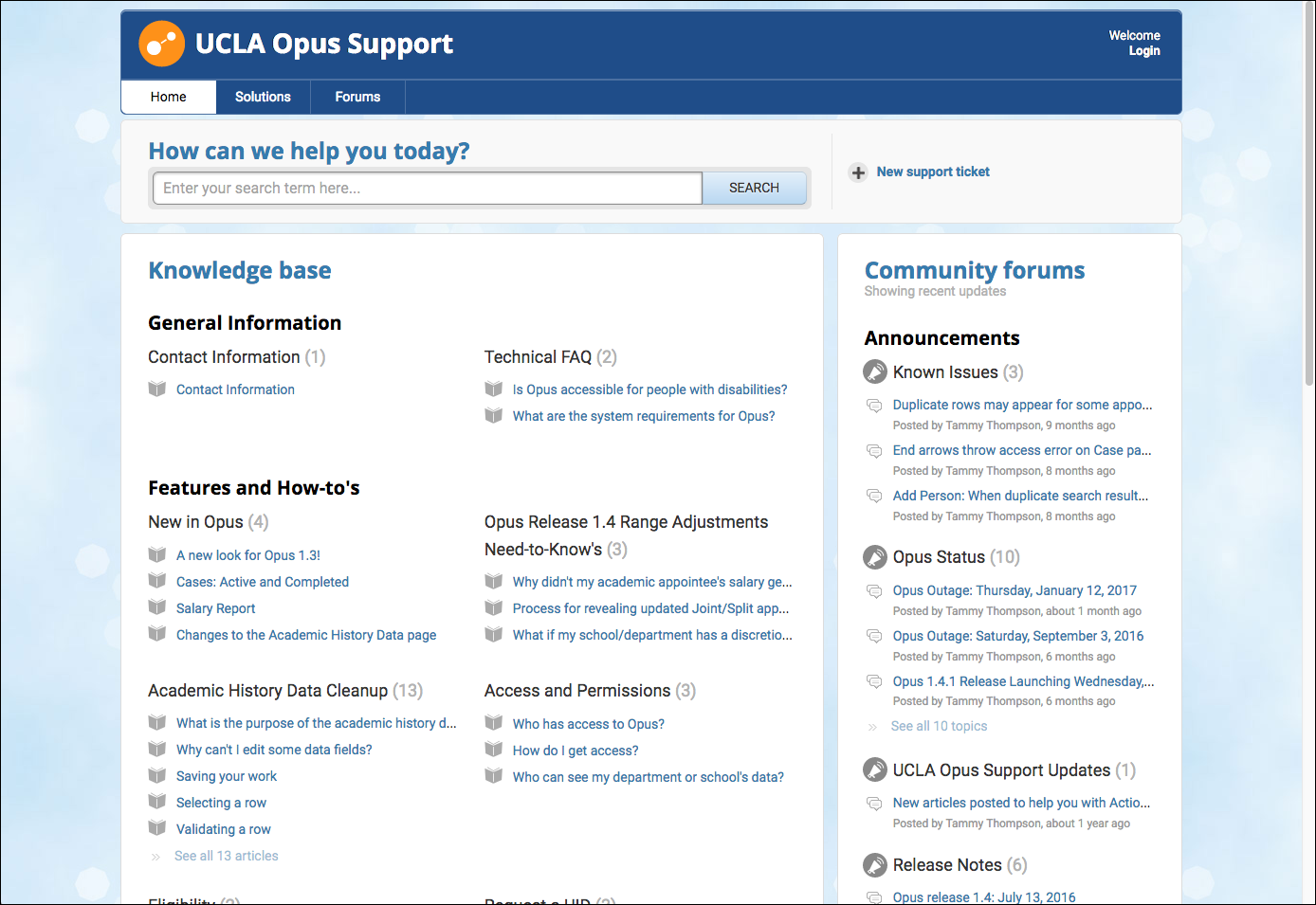Click the book icon next to A new look for Opus 1.3!
Viewport: 1316px width, 905px height.
coord(157,554)
